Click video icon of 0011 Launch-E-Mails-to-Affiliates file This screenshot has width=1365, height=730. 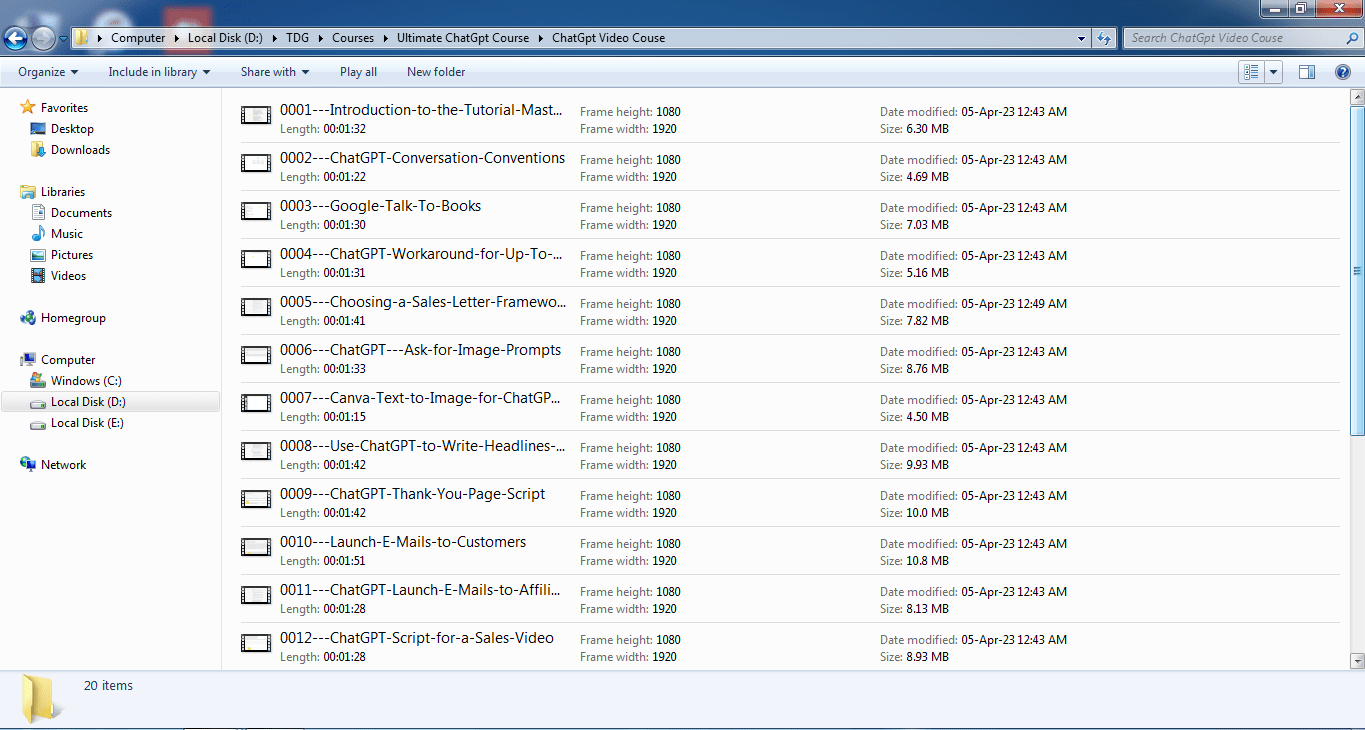point(256,595)
